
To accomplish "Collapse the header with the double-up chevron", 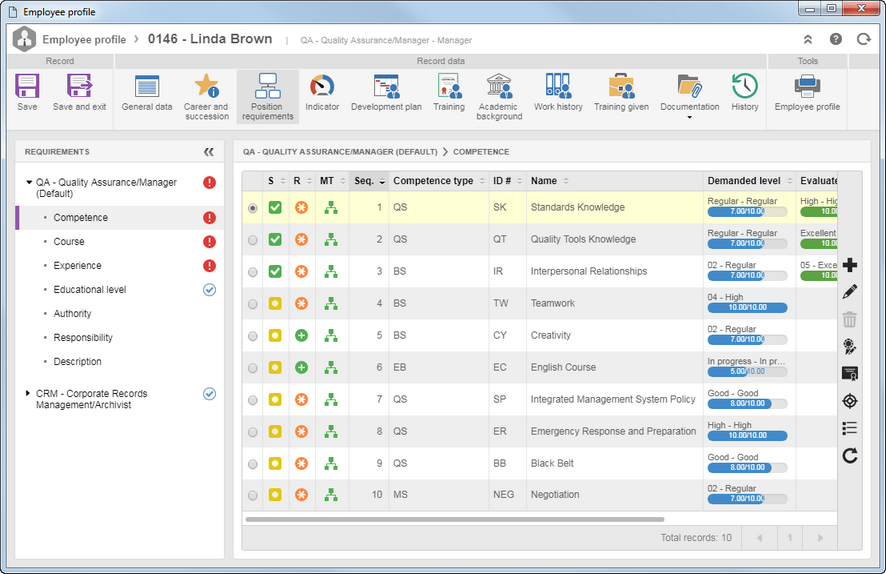I will (x=808, y=39).
